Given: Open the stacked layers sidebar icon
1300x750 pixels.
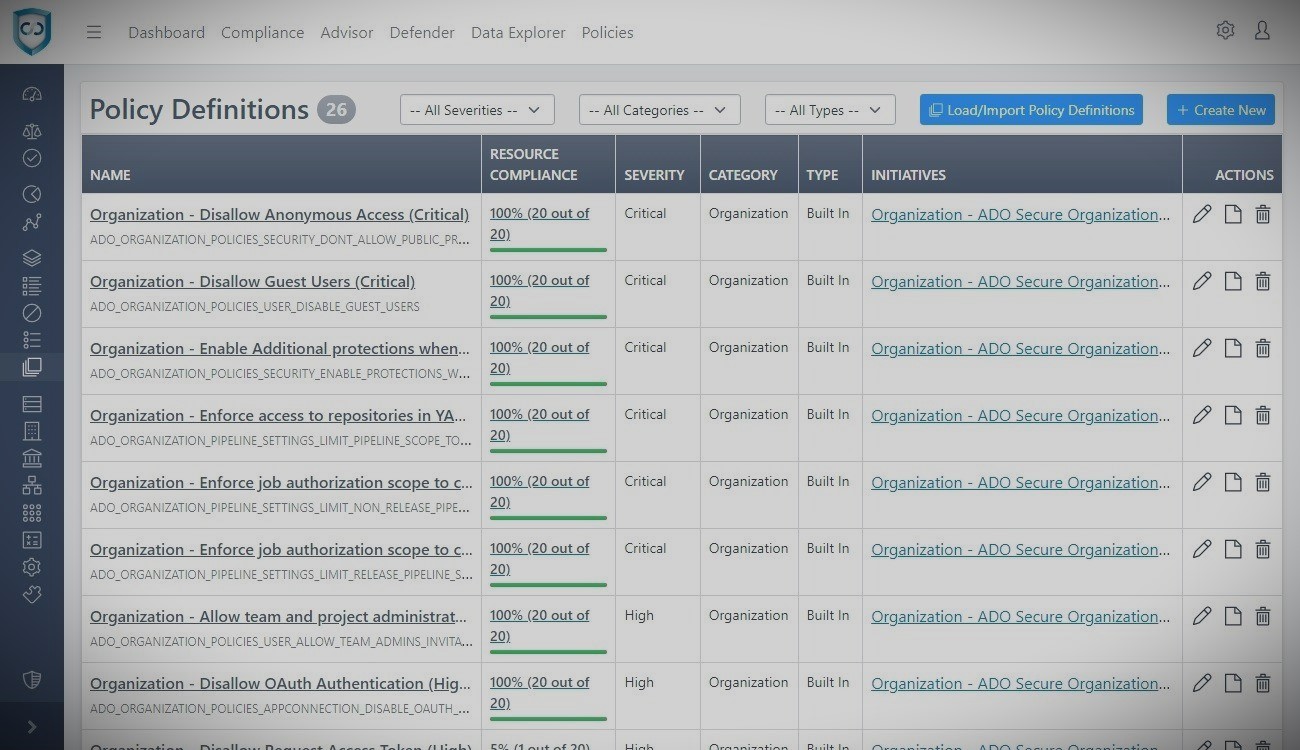Looking at the screenshot, I should [x=32, y=258].
